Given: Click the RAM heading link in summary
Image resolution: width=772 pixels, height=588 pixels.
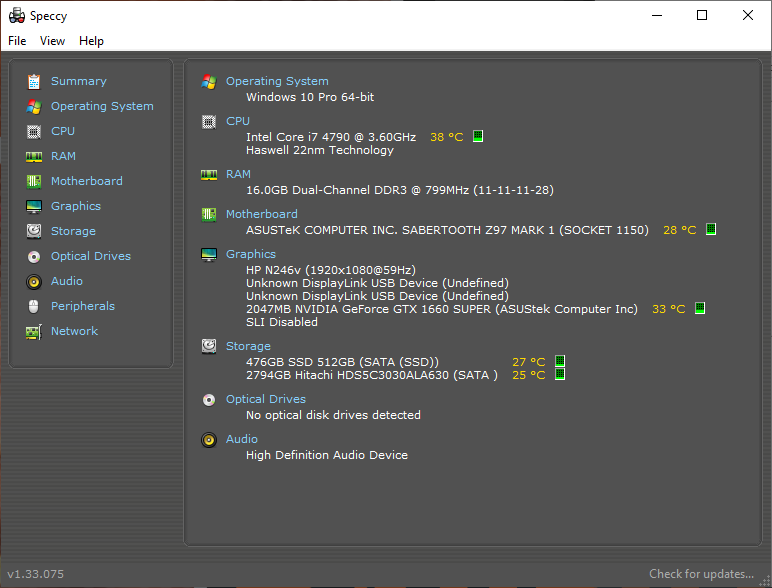Looking at the screenshot, I should coord(238,174).
